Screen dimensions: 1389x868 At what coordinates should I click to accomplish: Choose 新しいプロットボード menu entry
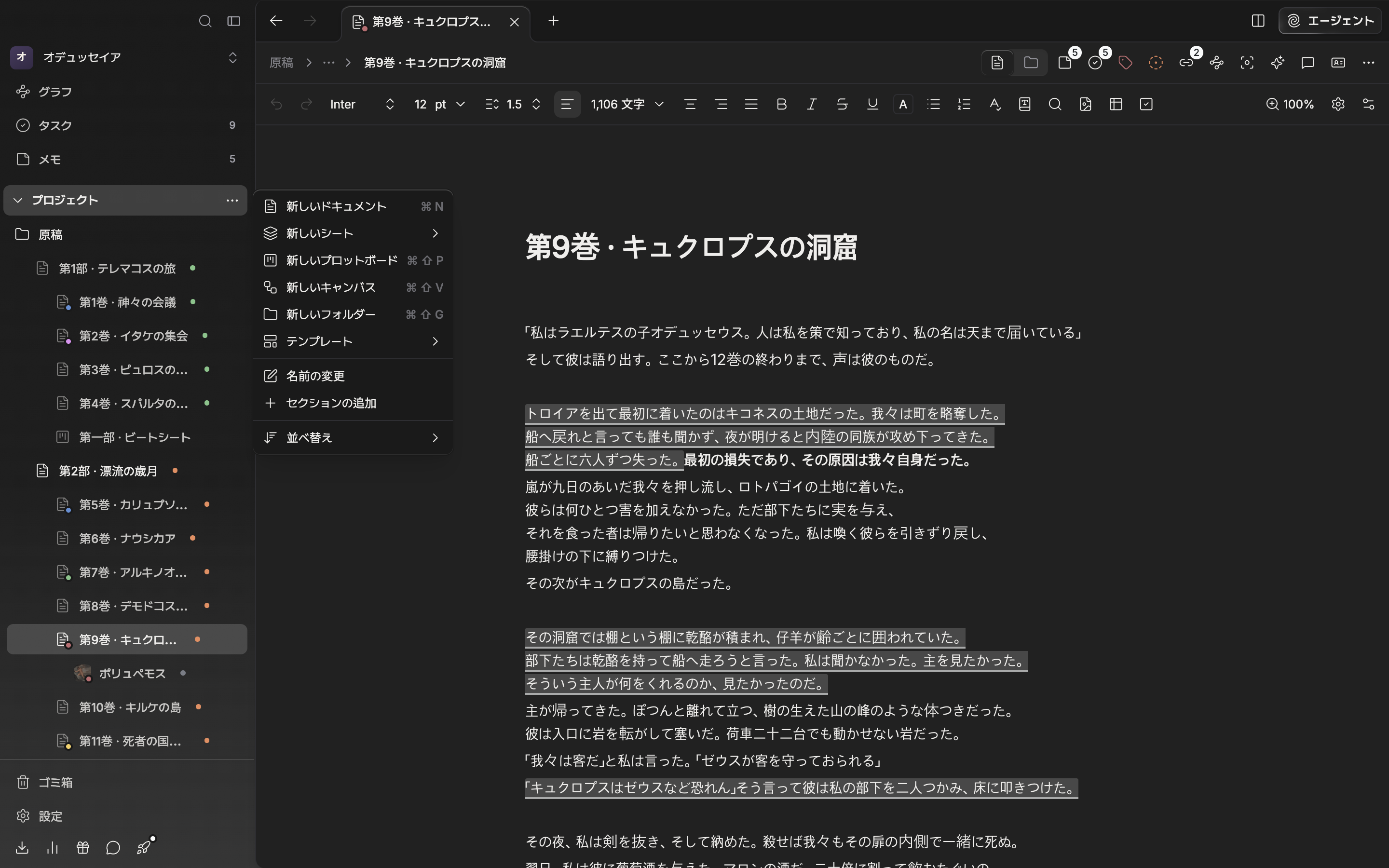tap(353, 260)
